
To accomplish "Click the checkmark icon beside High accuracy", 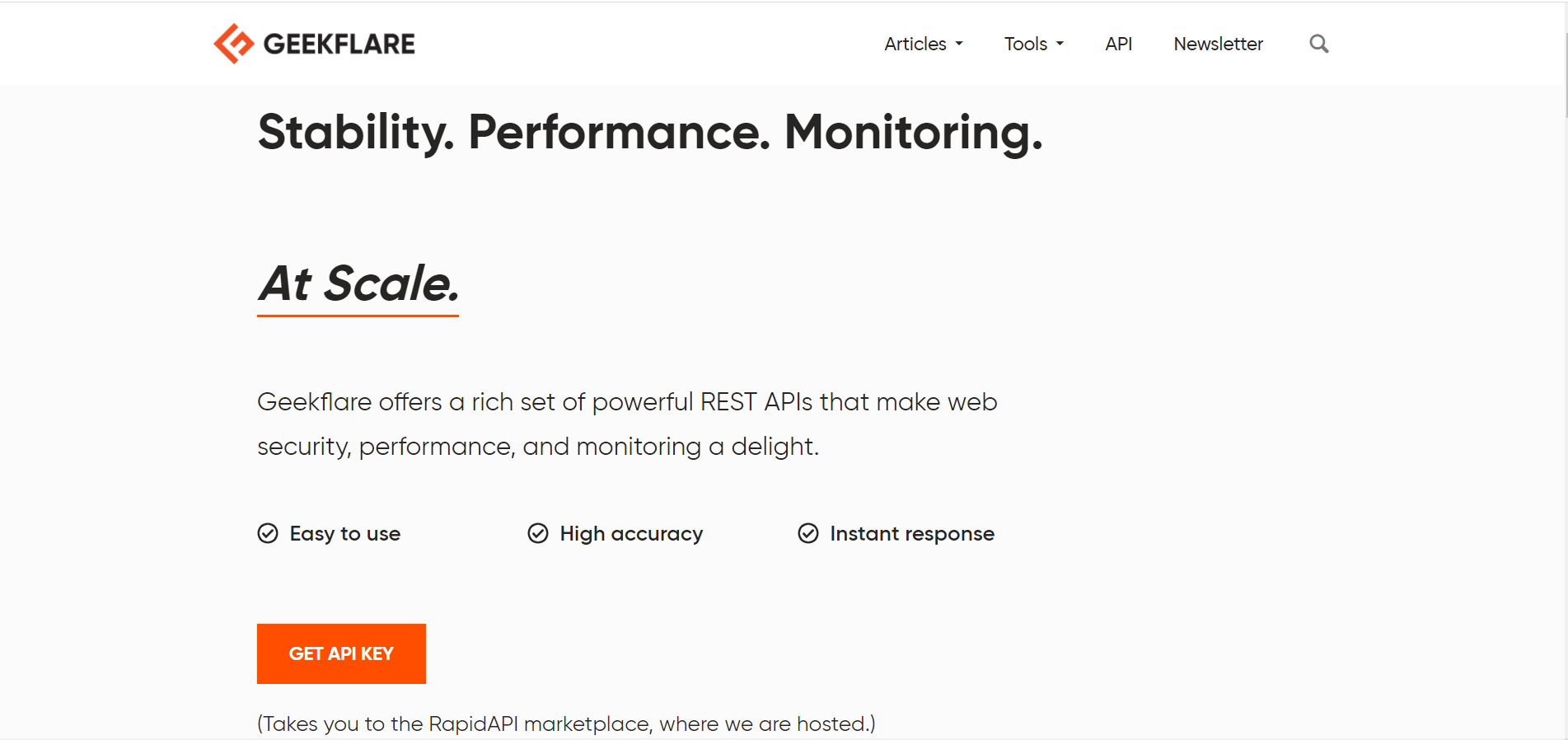I will pos(538,533).
